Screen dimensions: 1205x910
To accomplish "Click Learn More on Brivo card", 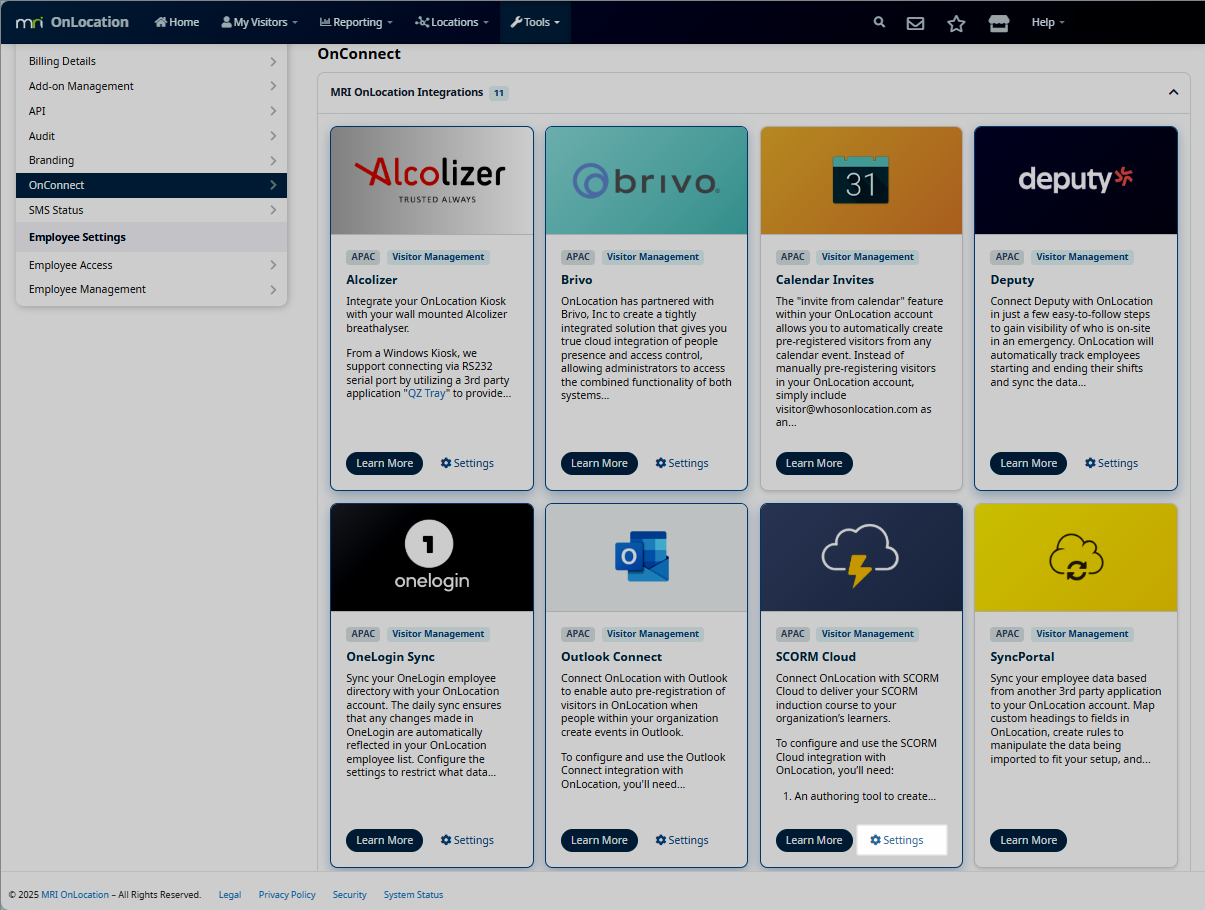I will coord(599,463).
